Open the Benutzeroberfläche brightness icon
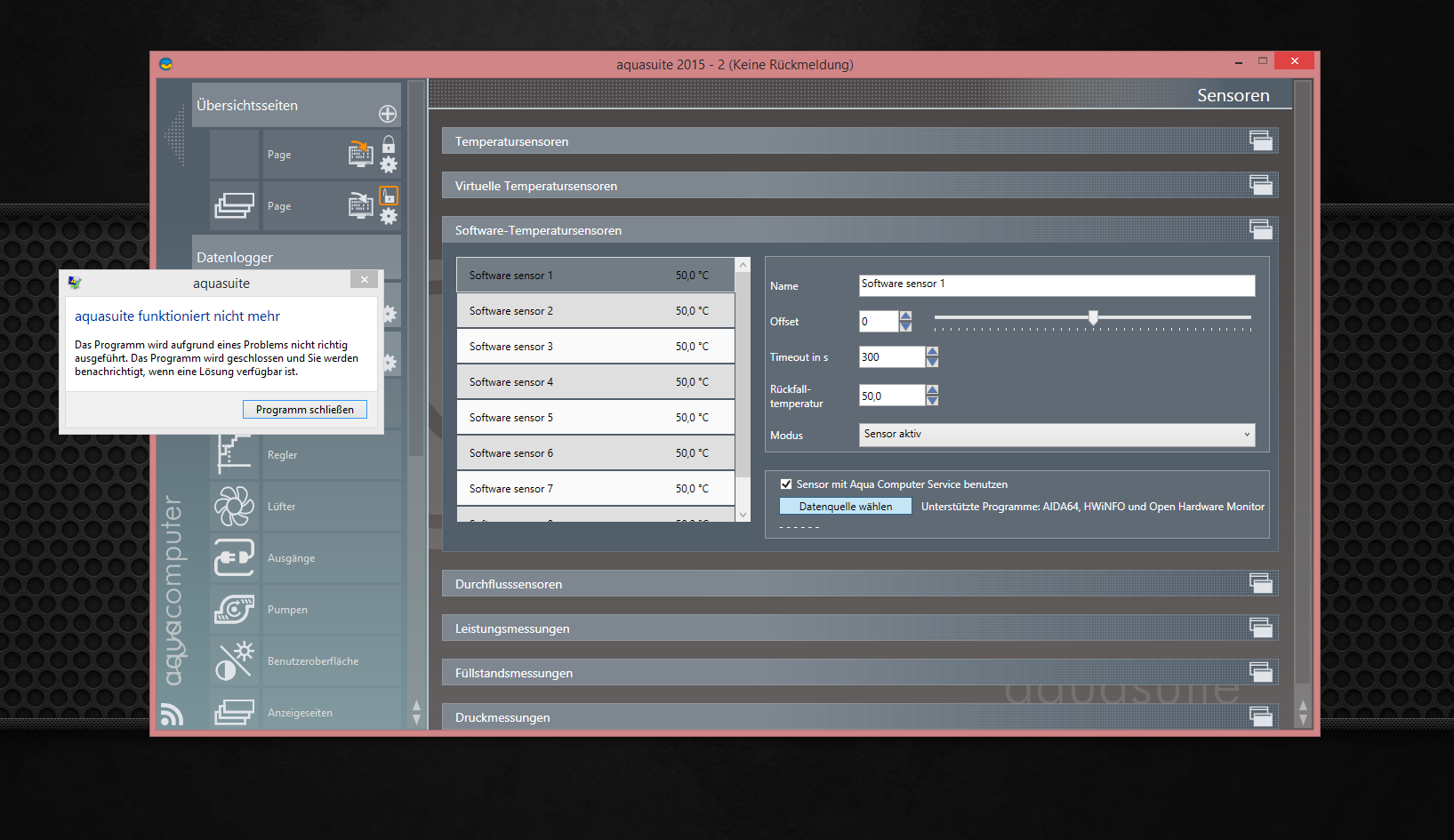 (234, 661)
